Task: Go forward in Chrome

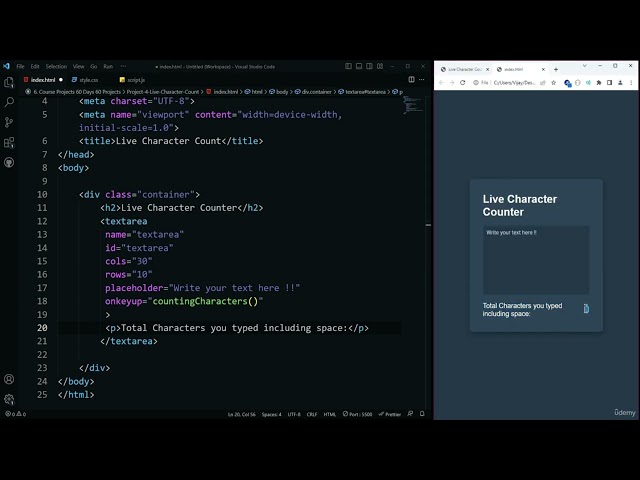Action: tap(452, 82)
